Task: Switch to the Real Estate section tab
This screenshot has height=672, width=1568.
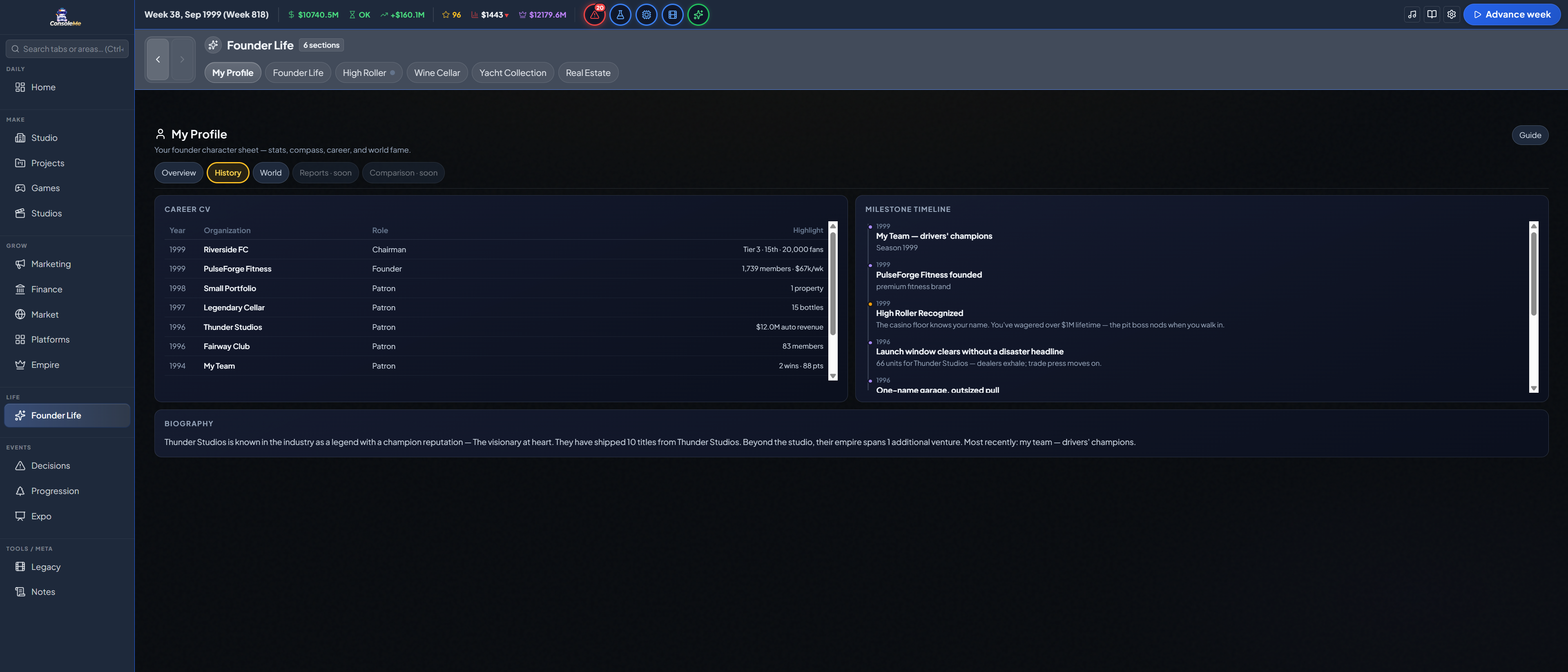Action: point(588,72)
